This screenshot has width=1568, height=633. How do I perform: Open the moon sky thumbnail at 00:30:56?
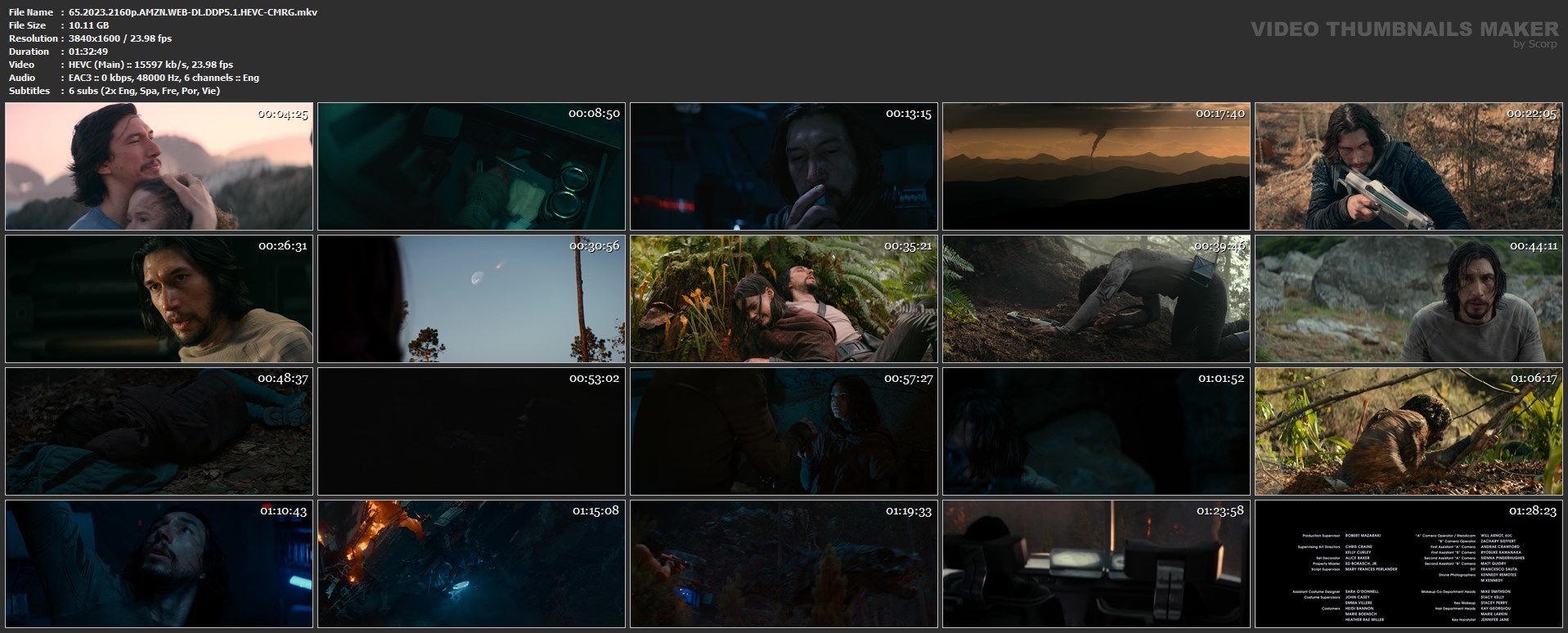point(471,299)
